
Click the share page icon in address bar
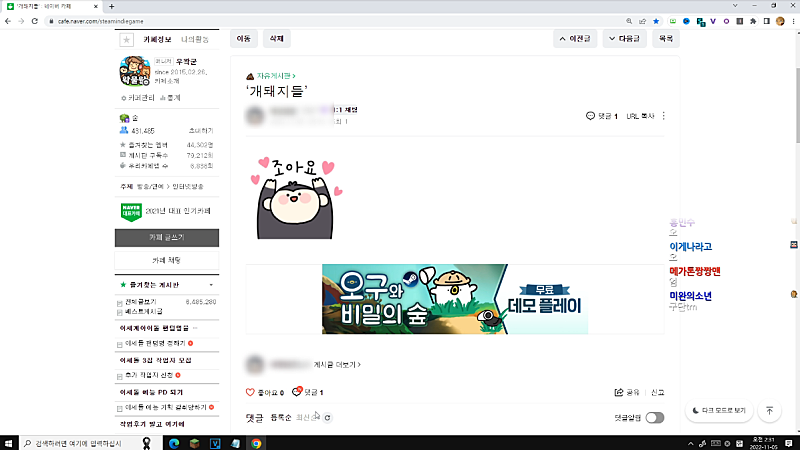click(x=642, y=21)
